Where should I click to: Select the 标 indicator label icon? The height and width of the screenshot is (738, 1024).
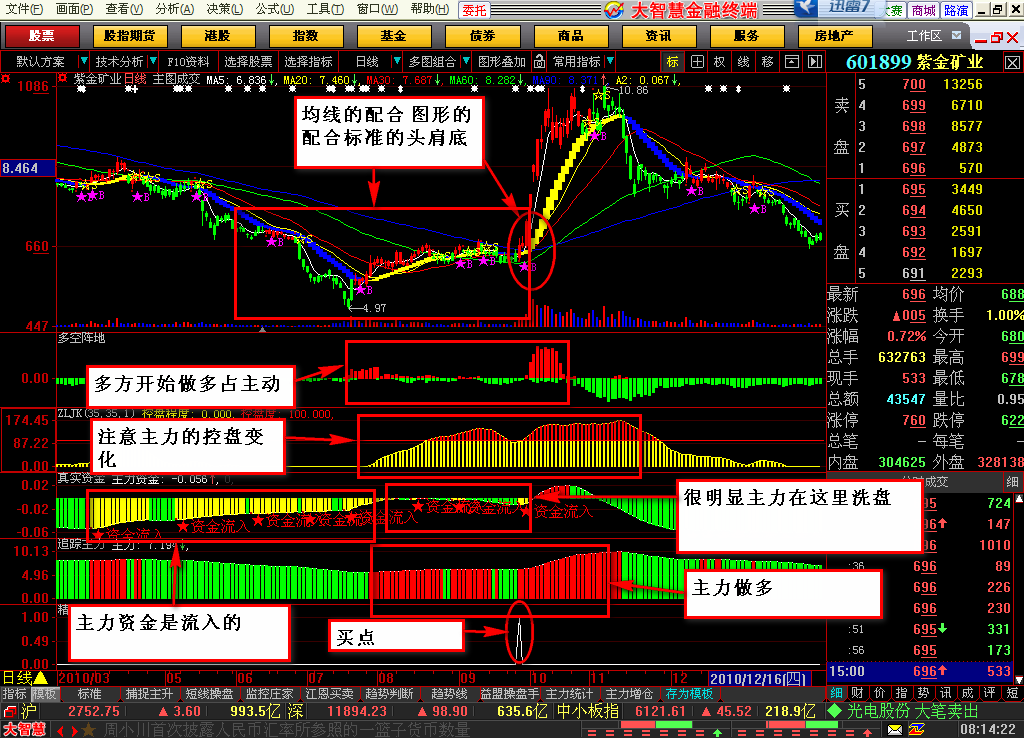tap(670, 61)
